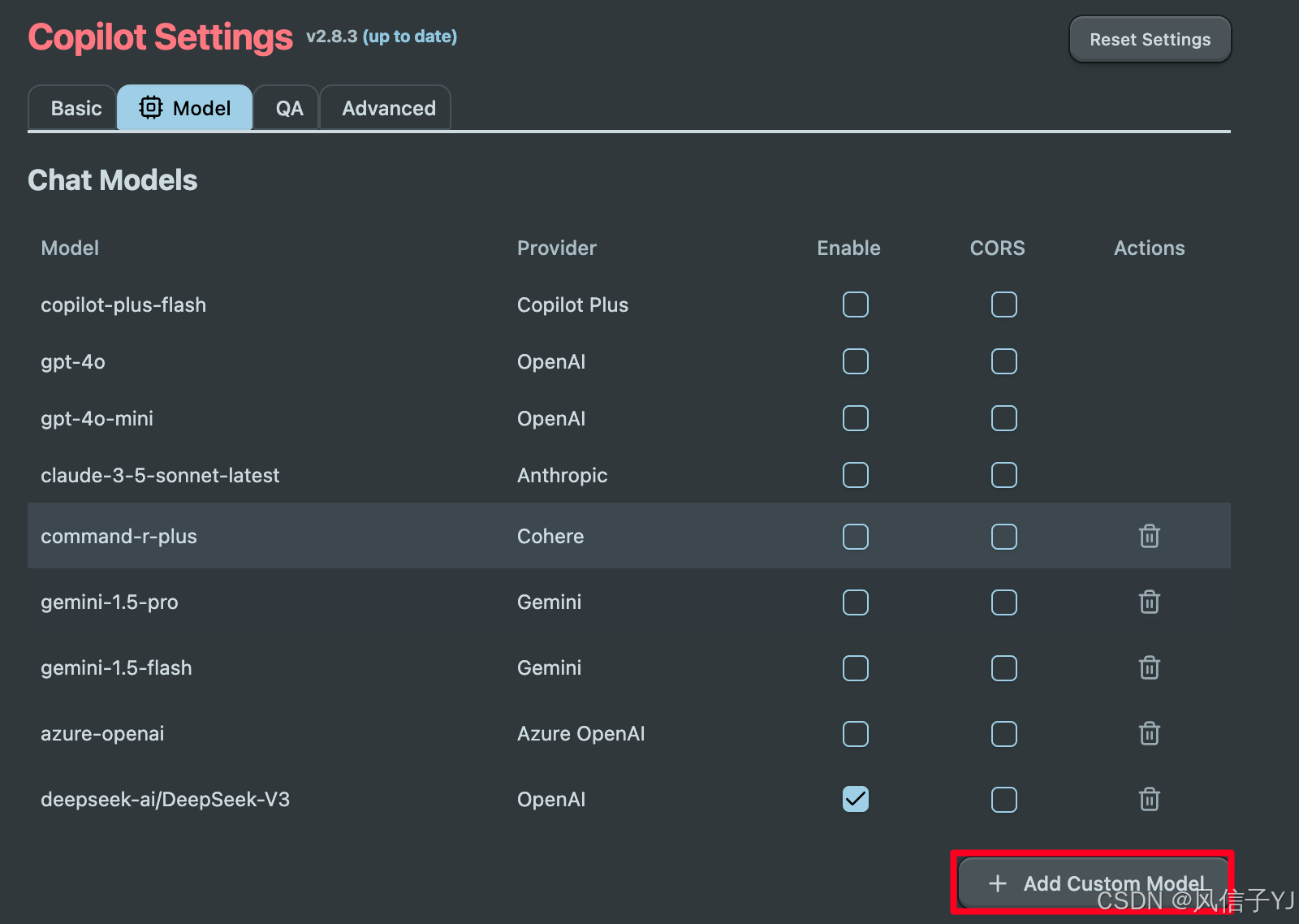This screenshot has width=1299, height=924.
Task: Toggle CORS for gpt-4o
Action: click(x=1004, y=361)
